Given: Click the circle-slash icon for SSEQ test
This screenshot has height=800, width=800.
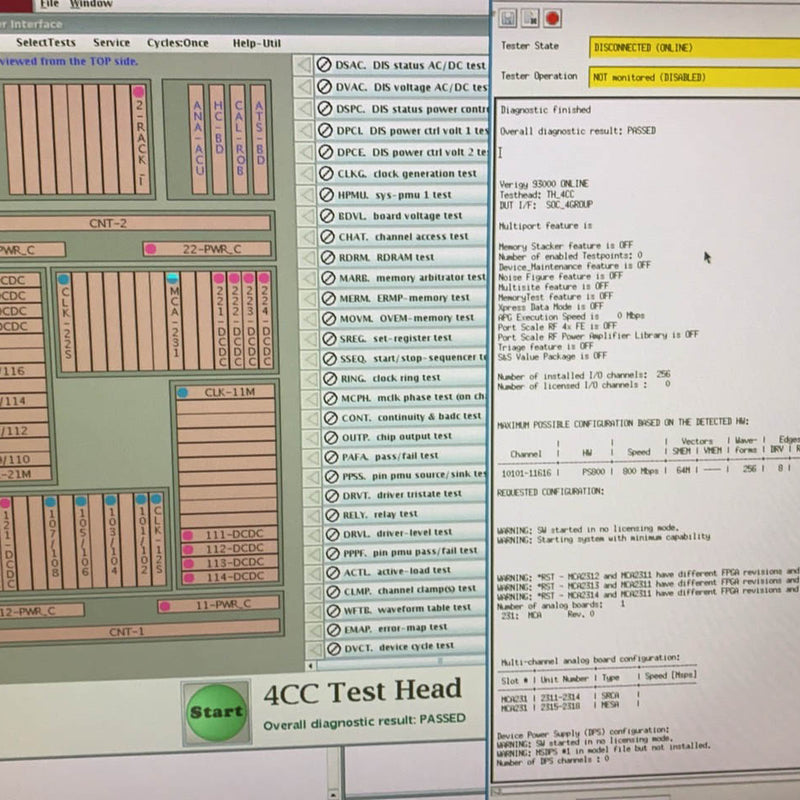Looking at the screenshot, I should [330, 359].
